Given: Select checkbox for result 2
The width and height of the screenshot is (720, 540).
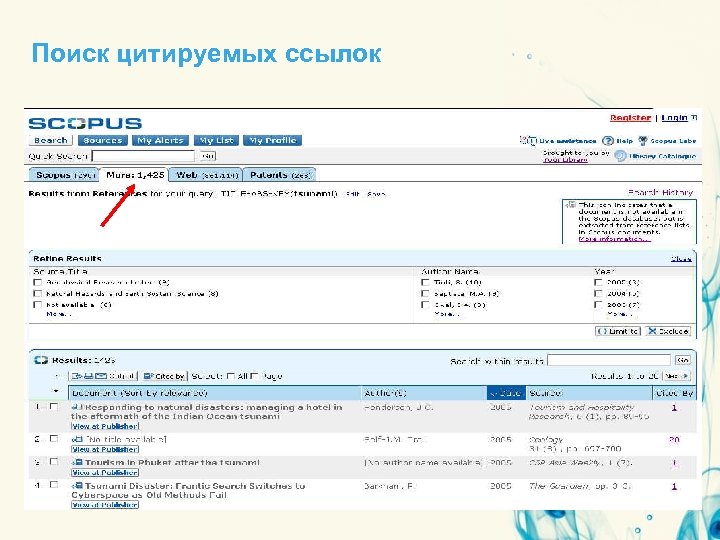Looking at the screenshot, I should pyautogui.click(x=54, y=439).
